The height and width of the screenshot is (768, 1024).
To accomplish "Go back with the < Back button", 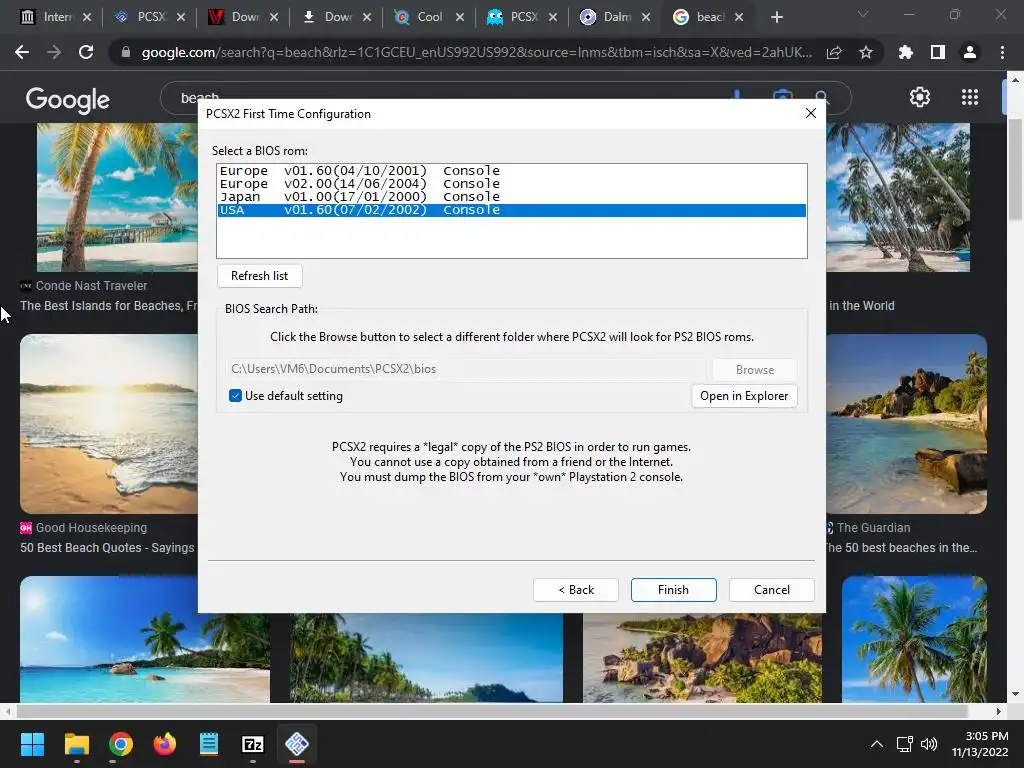I will coord(576,590).
